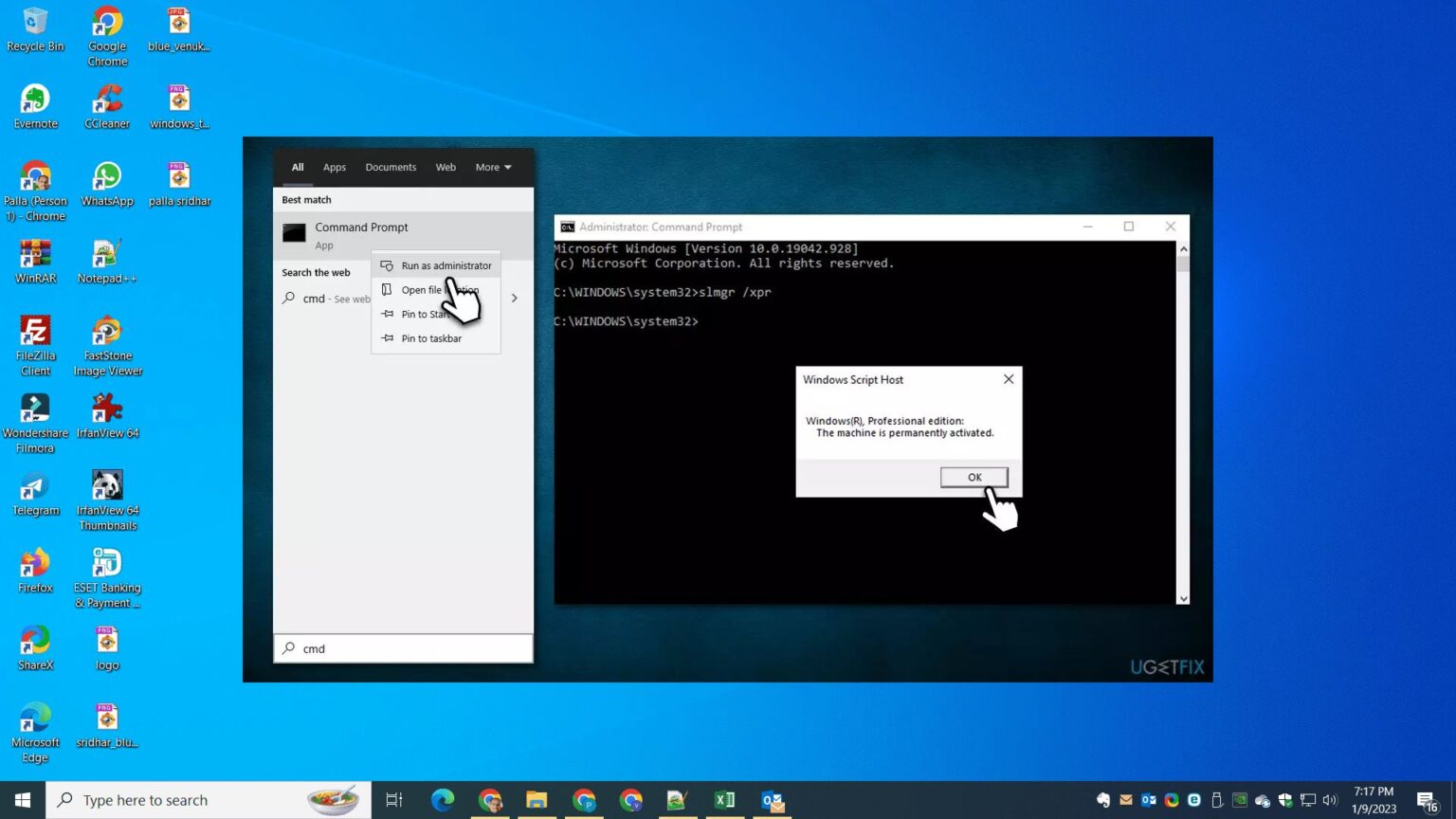Open Excel from the taskbar
The height and width of the screenshot is (819, 1456).
tap(724, 800)
